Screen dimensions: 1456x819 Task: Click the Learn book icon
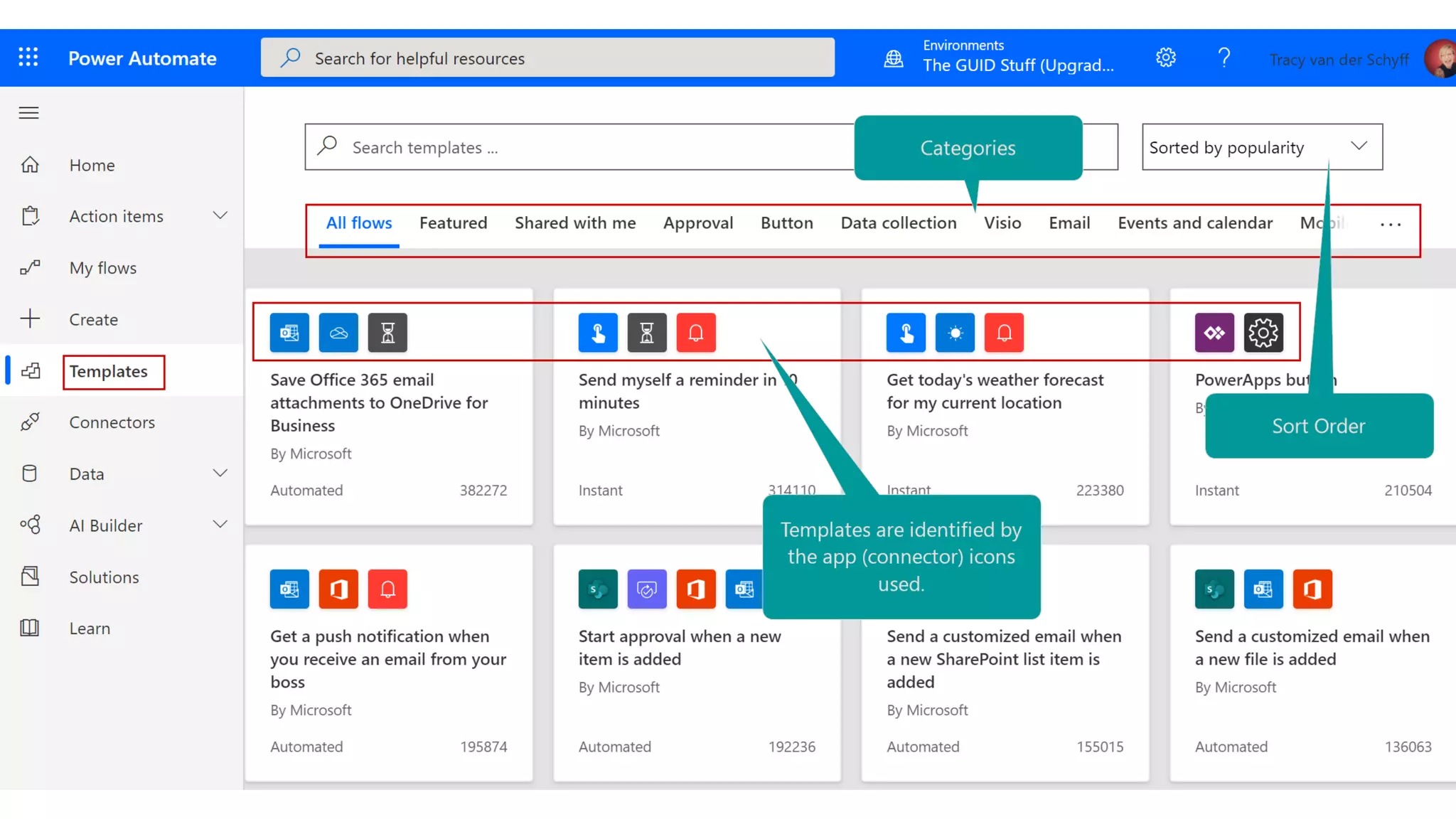[30, 628]
